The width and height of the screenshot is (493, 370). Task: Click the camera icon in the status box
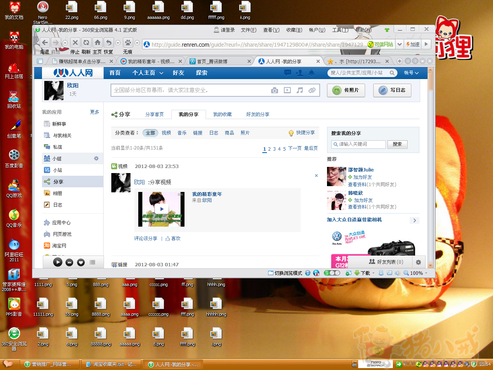(x=274, y=90)
